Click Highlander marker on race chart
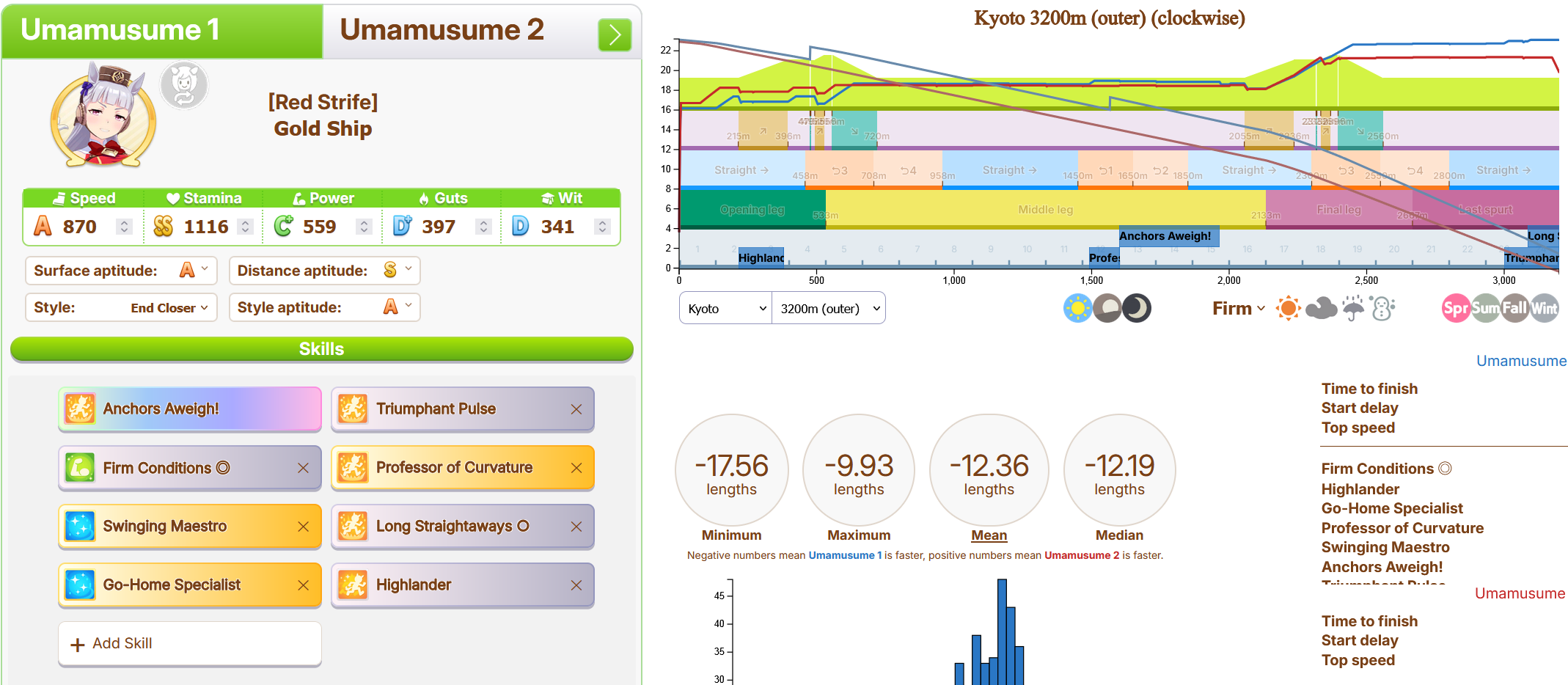Image resolution: width=1568 pixels, height=685 pixels. coord(761,257)
